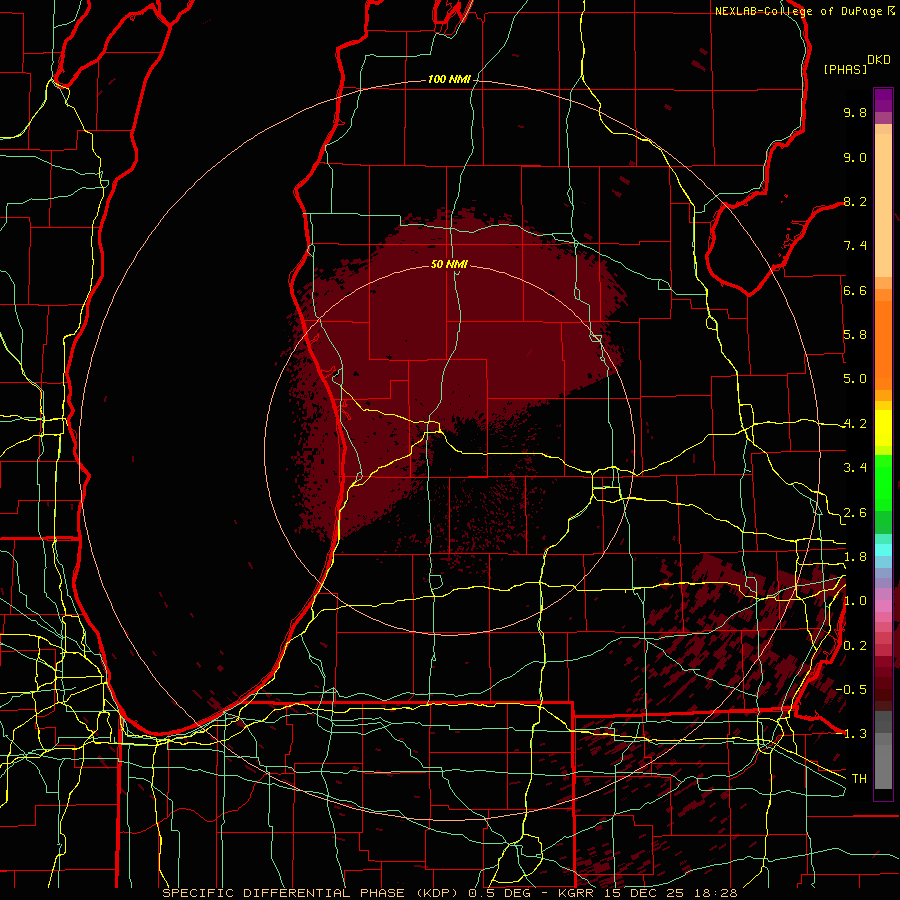The height and width of the screenshot is (900, 900).
Task: Click the NEXLAB-College of DuPage header text
Action: click(x=798, y=11)
